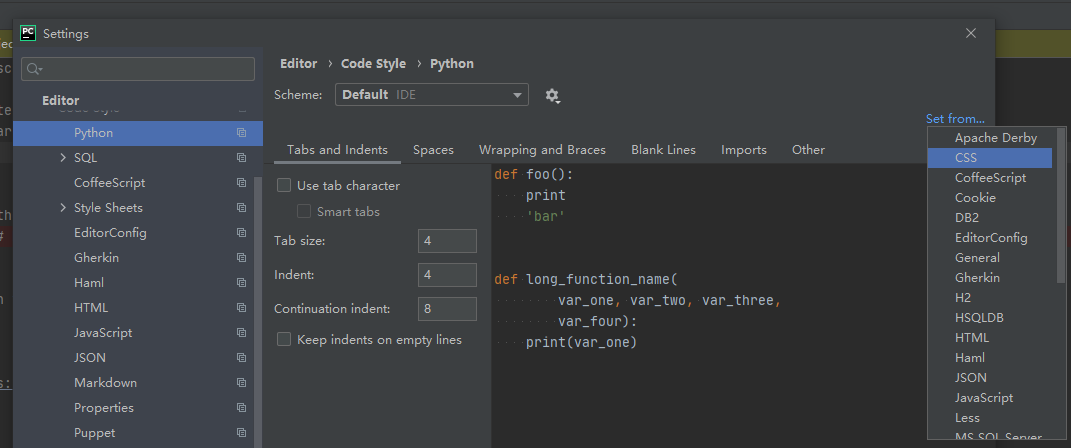Click Code Style in the breadcrumb
Image resolution: width=1071 pixels, height=448 pixels.
[x=374, y=64]
